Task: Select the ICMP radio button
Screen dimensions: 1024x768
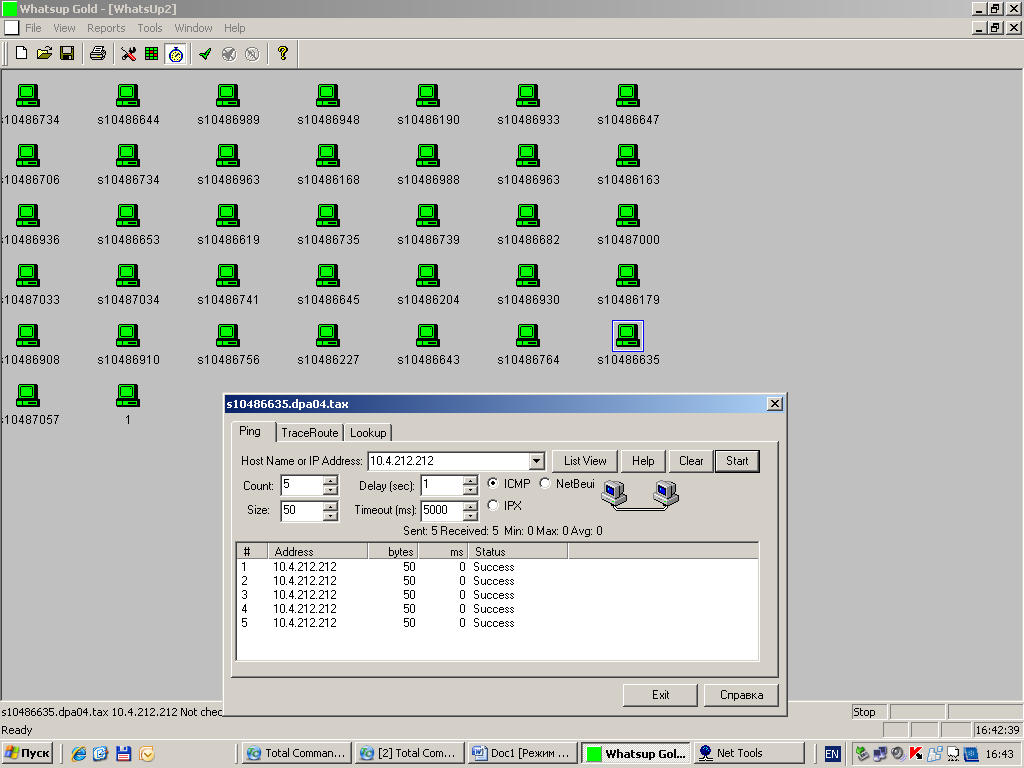Action: tap(493, 484)
